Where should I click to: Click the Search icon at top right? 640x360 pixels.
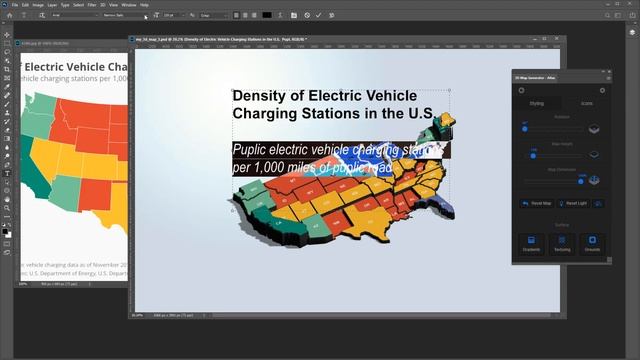[607, 15]
